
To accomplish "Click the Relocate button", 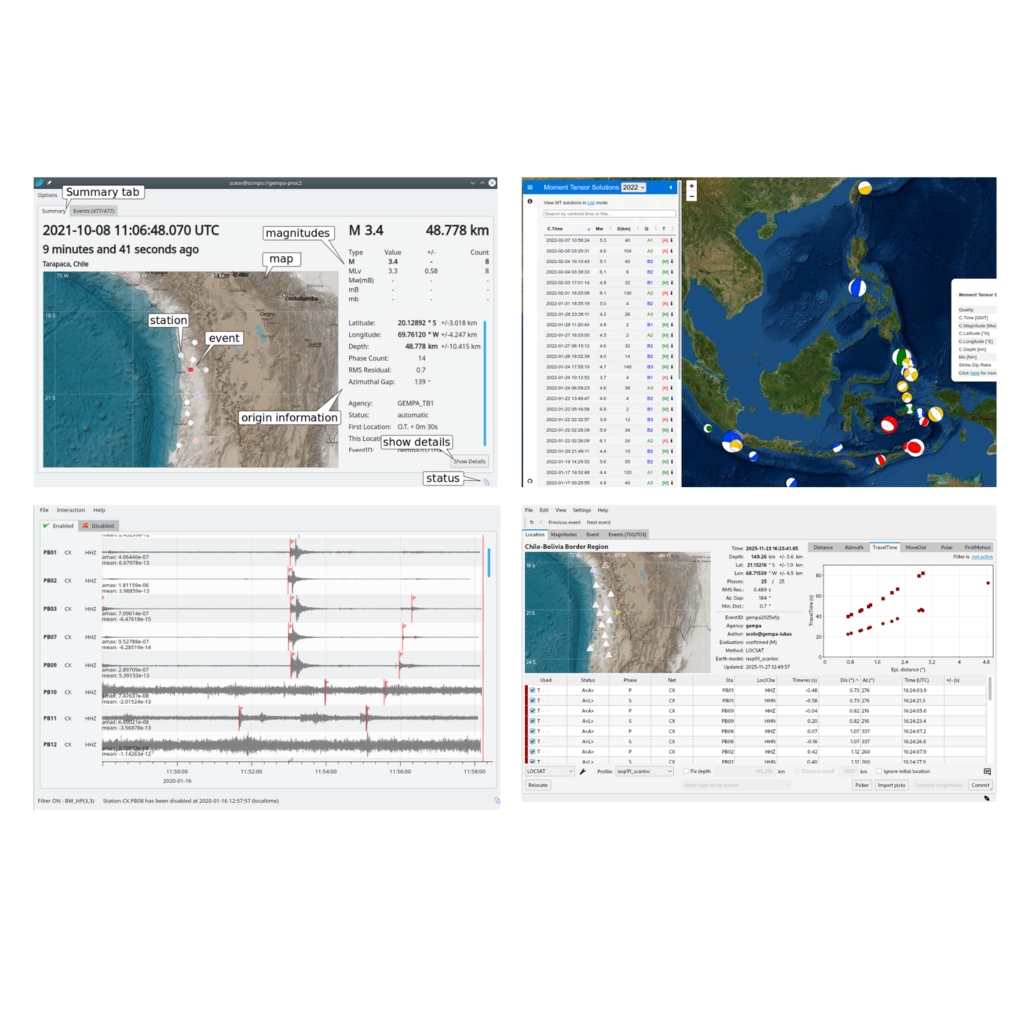I will point(538,786).
